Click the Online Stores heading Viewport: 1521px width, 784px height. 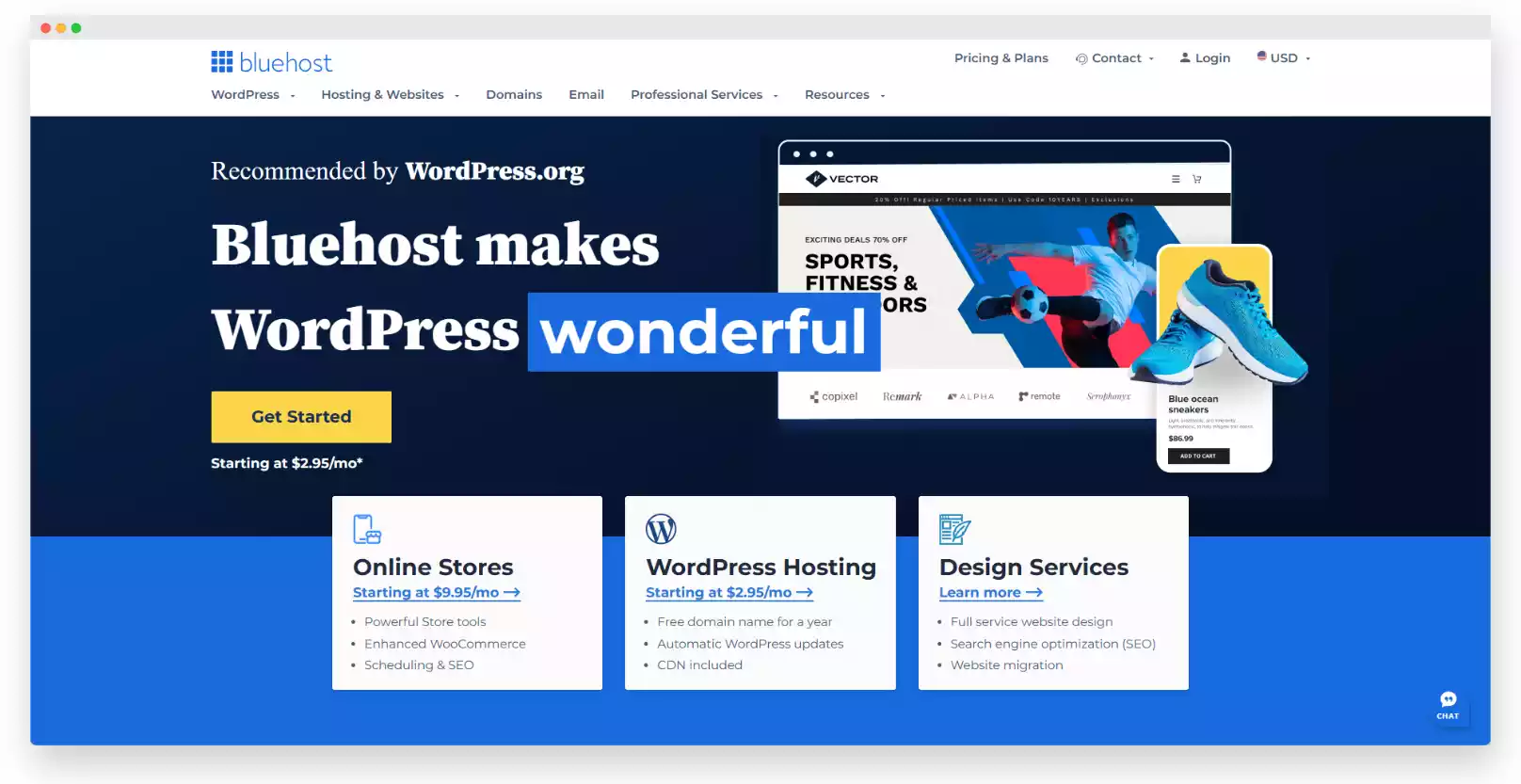coord(433,567)
